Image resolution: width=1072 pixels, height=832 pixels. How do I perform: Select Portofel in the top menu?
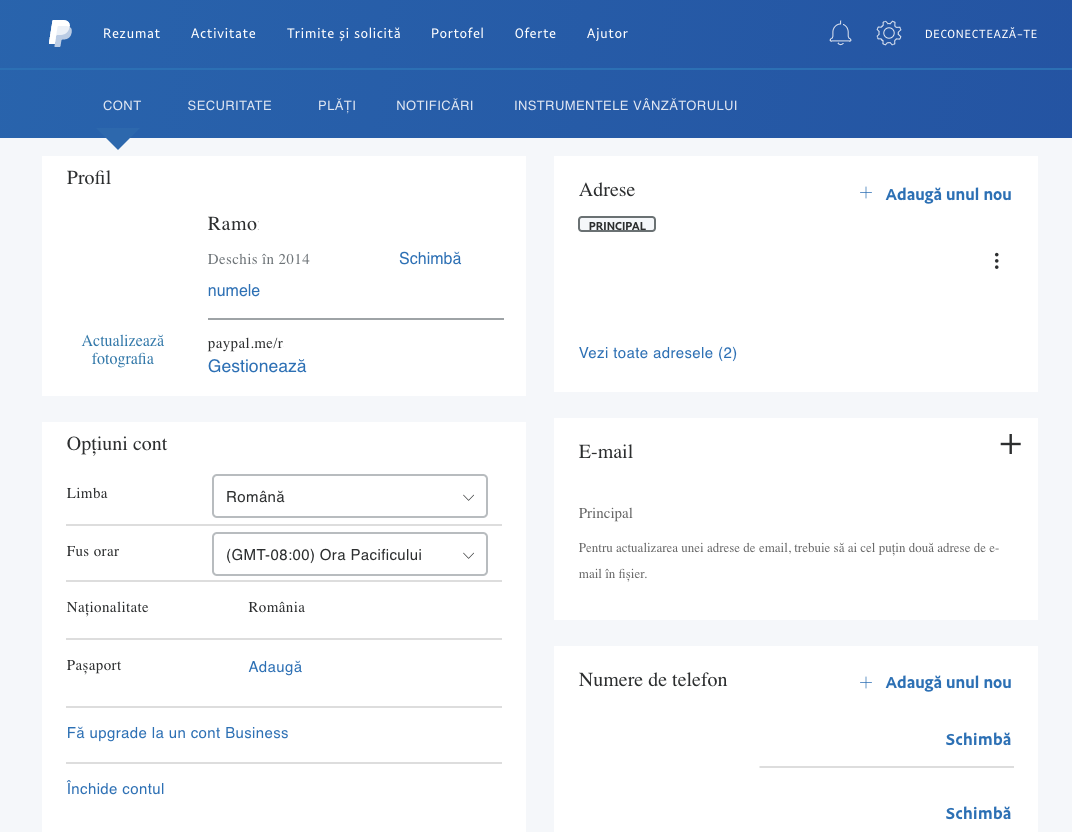(457, 33)
